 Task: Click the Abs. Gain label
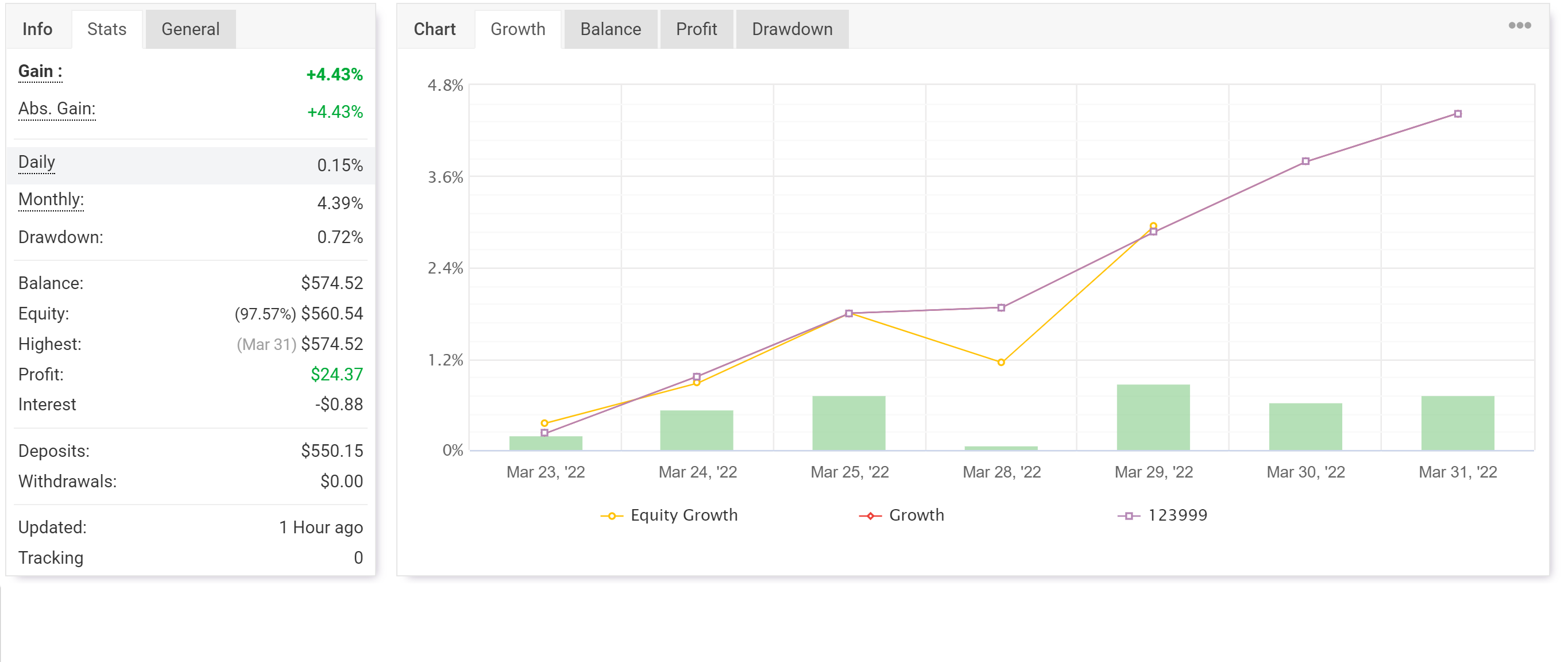tap(57, 109)
